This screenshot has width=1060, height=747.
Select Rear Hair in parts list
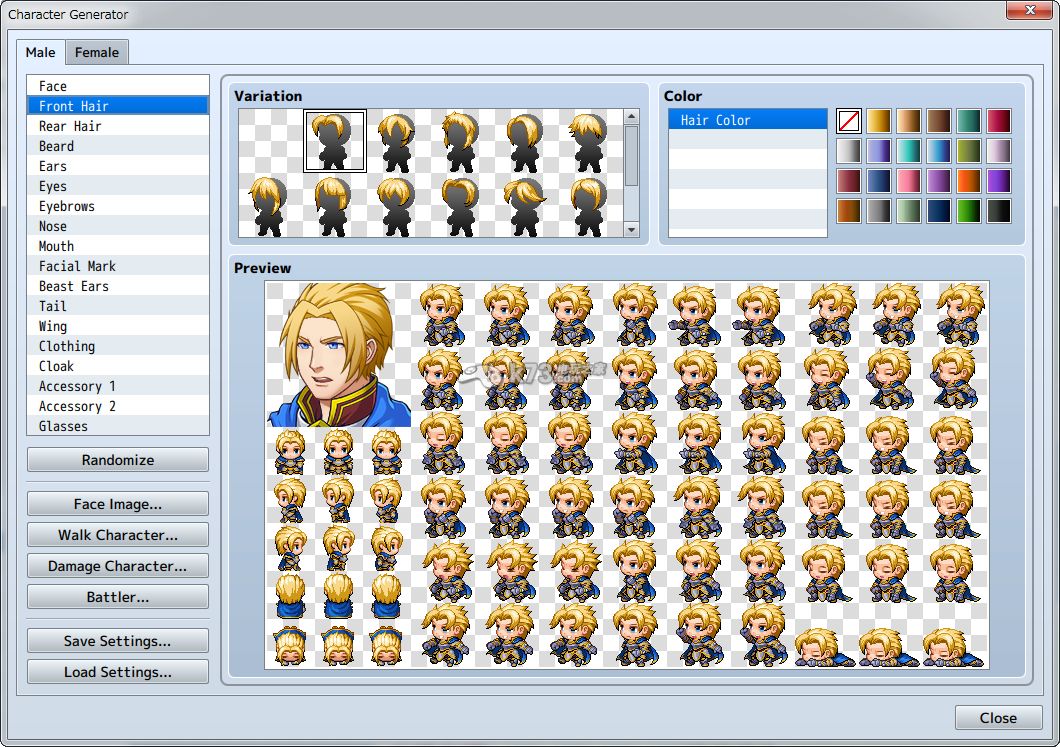(x=70, y=126)
